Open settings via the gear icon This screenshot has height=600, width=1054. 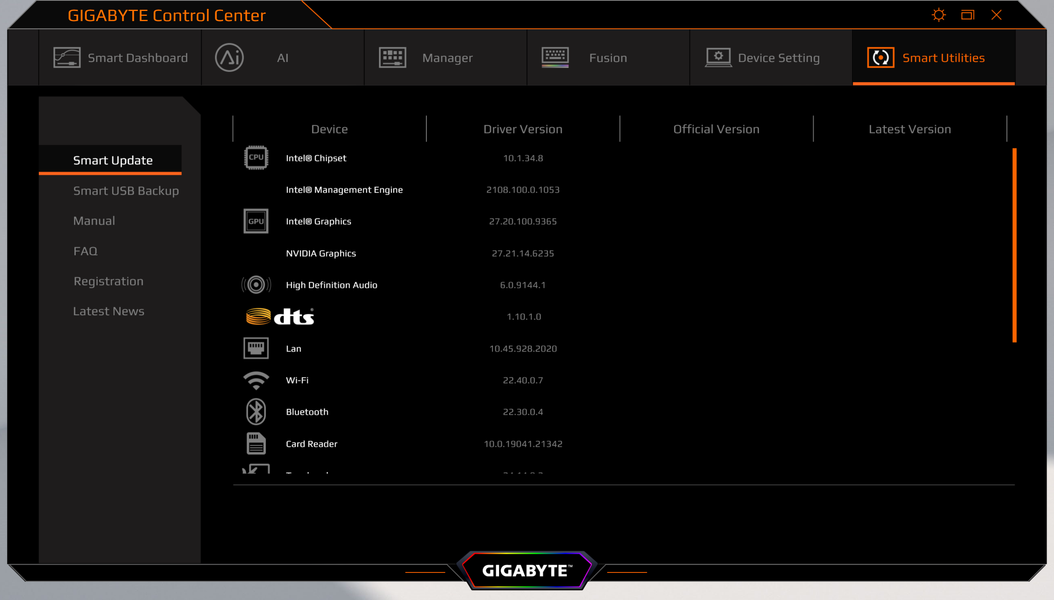coord(939,15)
